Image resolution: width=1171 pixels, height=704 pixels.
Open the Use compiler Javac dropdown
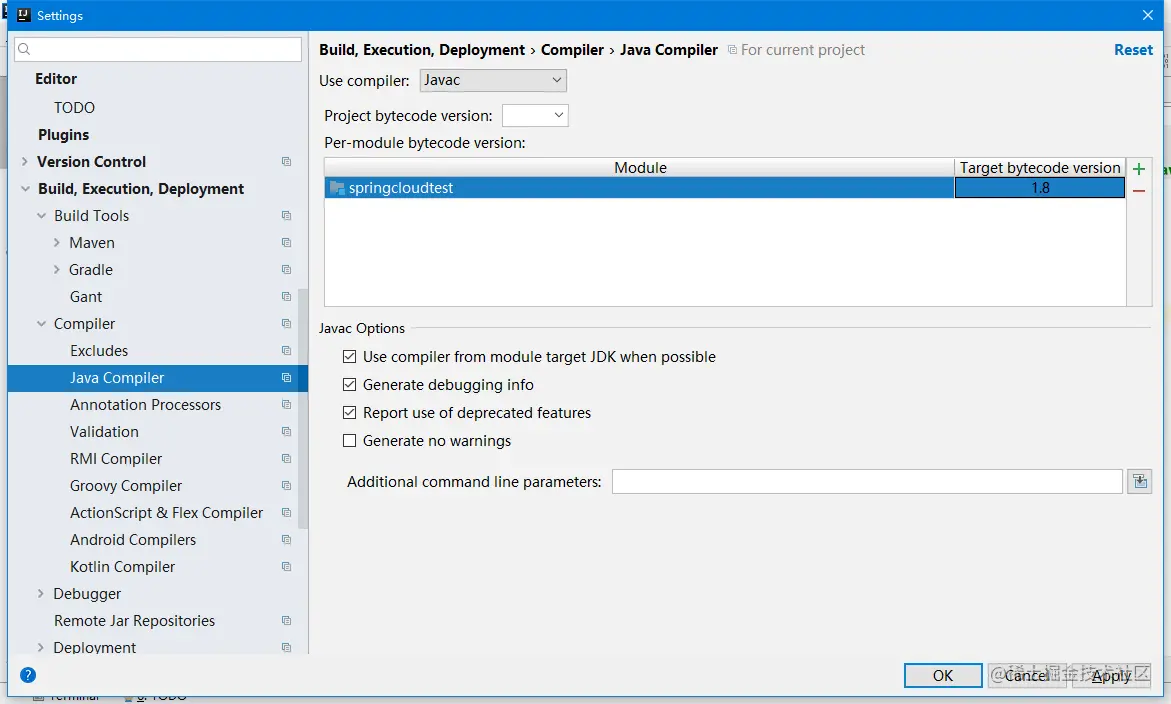[x=493, y=80]
